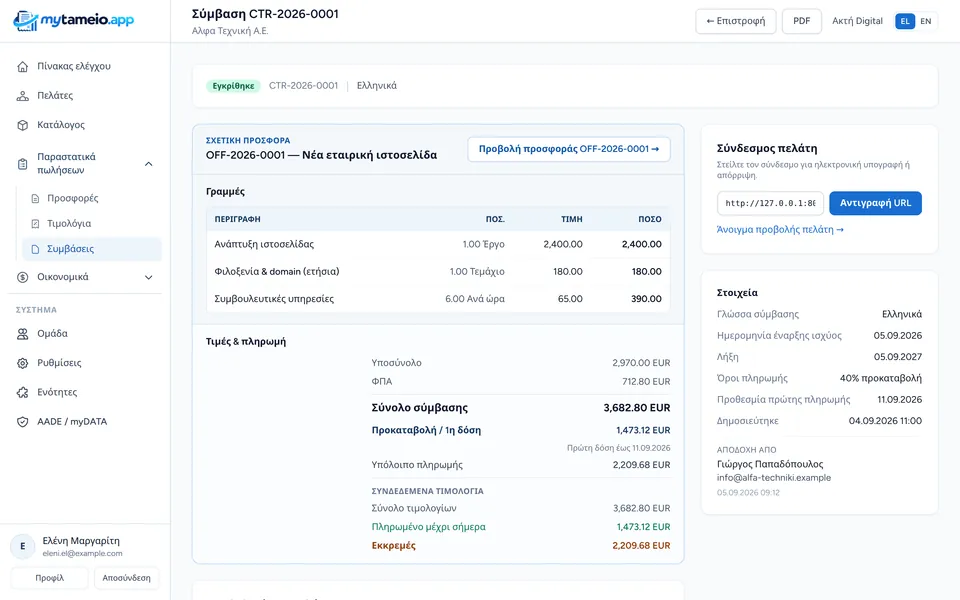Go to Πελάτες in the sidebar
Viewport: 960px width, 600px height.
pos(85,96)
